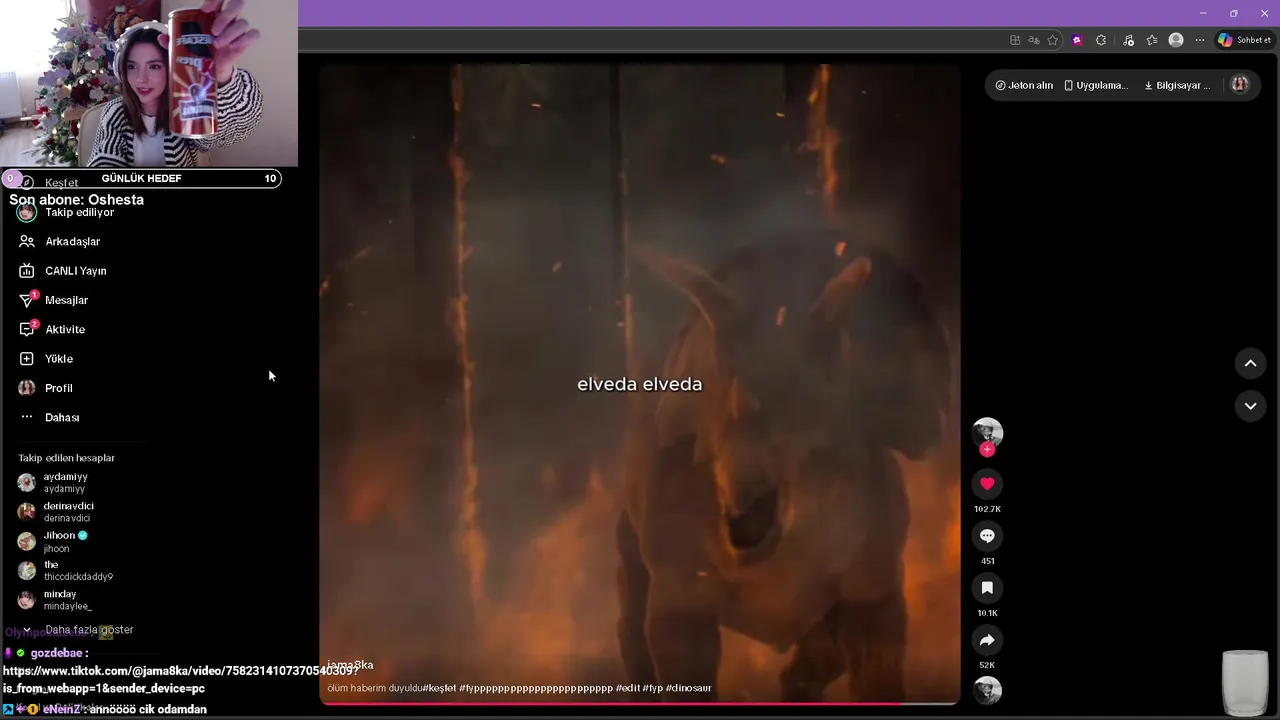The image size is (1280, 720).
Task: Click Takip edilen hesaplar heading
Action: (x=66, y=458)
